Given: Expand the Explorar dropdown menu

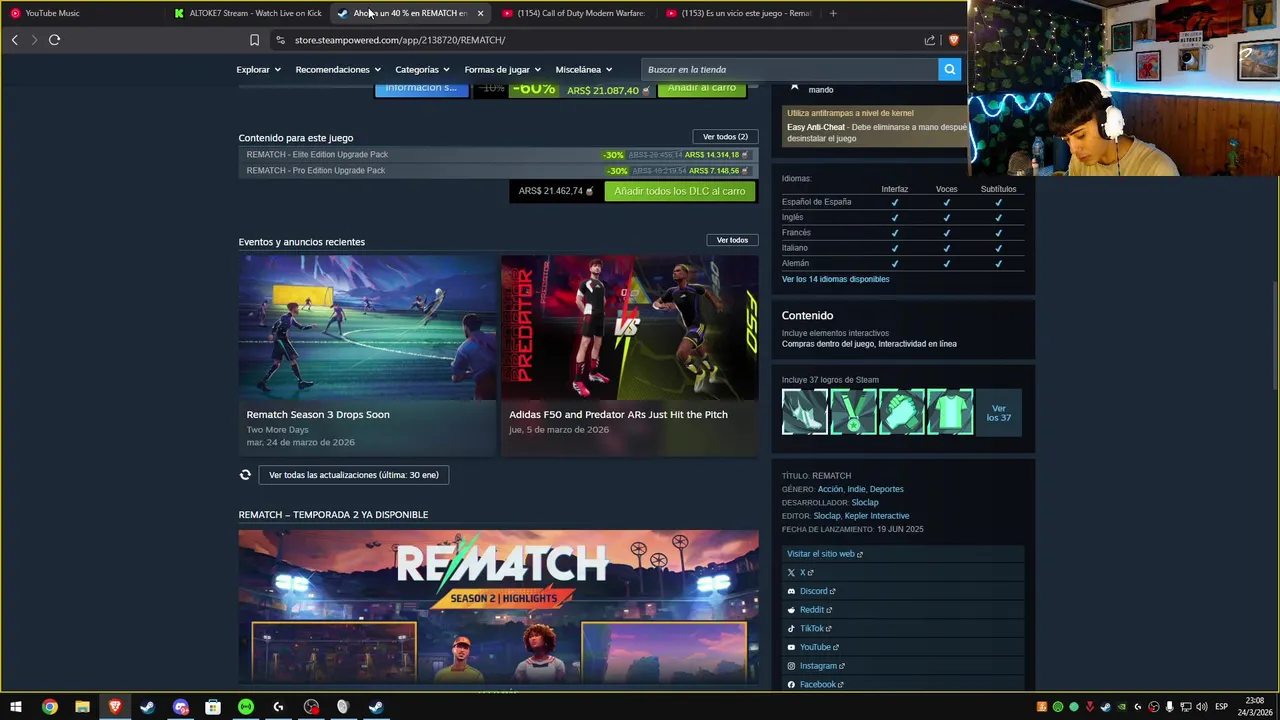Looking at the screenshot, I should pyautogui.click(x=258, y=70).
